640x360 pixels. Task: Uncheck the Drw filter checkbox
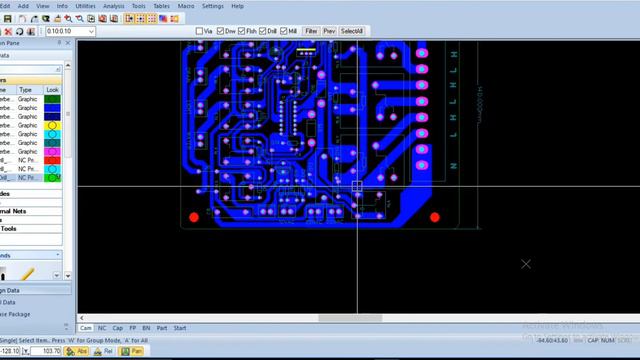[x=220, y=31]
